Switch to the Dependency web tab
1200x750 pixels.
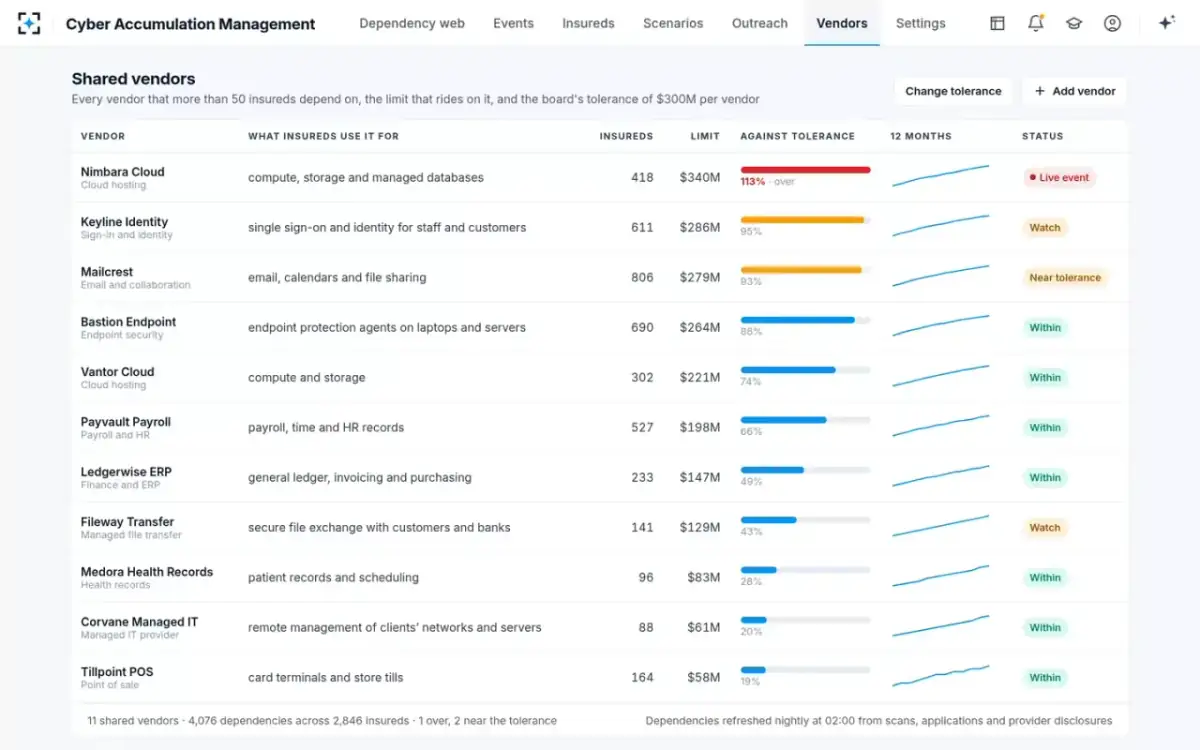pos(412,23)
